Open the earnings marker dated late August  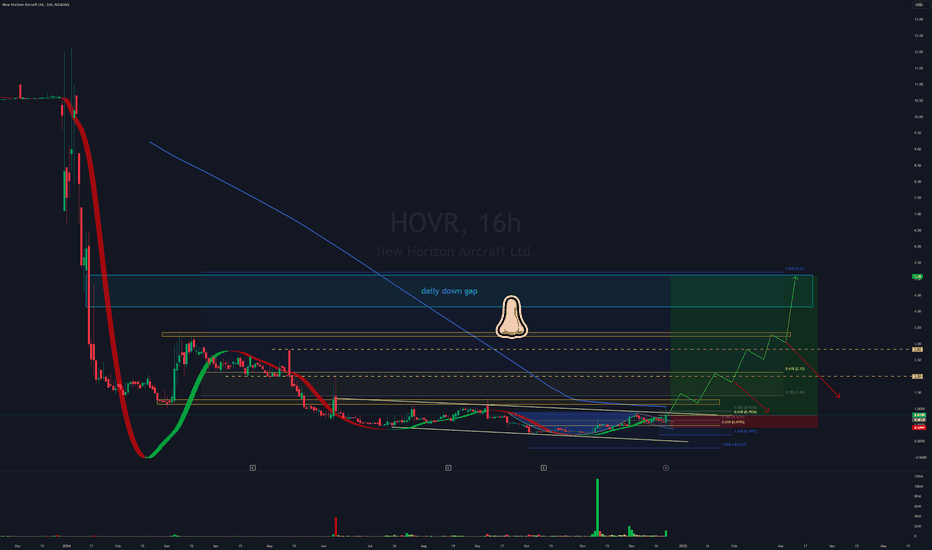[448, 468]
